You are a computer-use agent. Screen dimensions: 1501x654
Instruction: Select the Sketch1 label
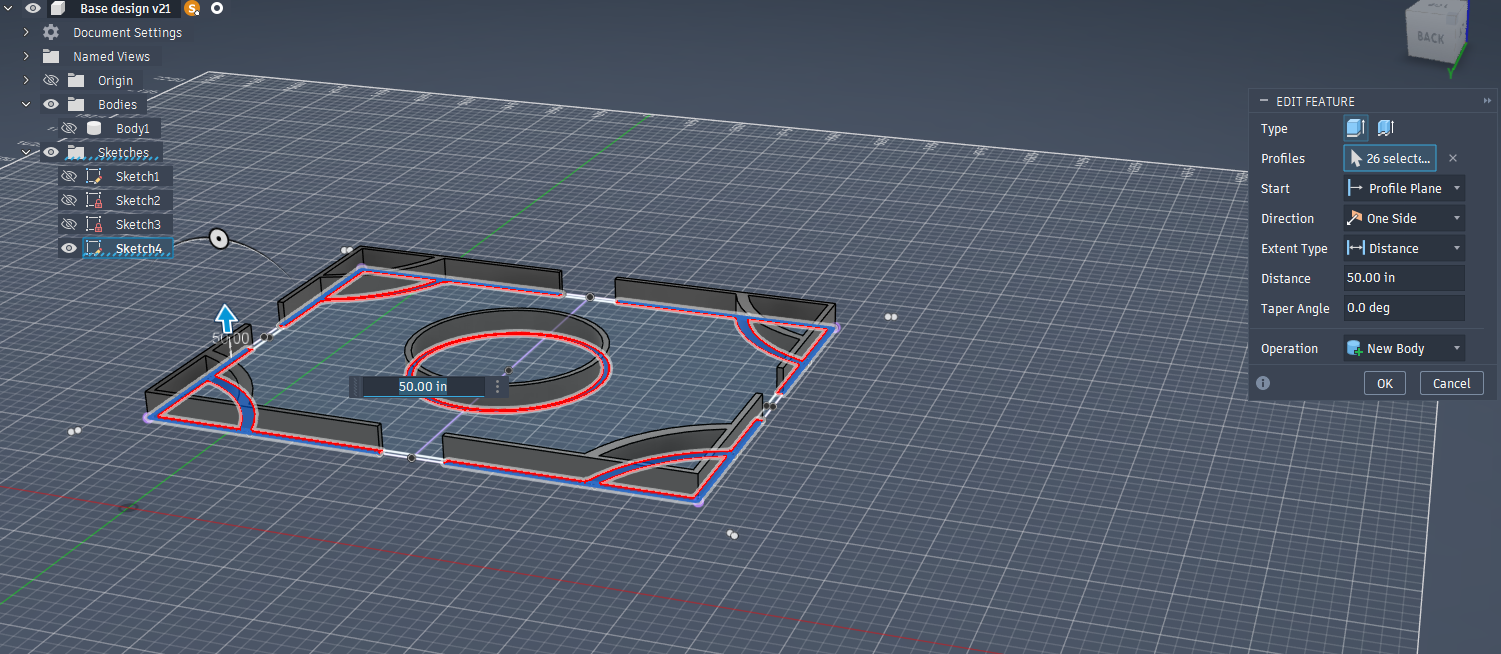137,177
